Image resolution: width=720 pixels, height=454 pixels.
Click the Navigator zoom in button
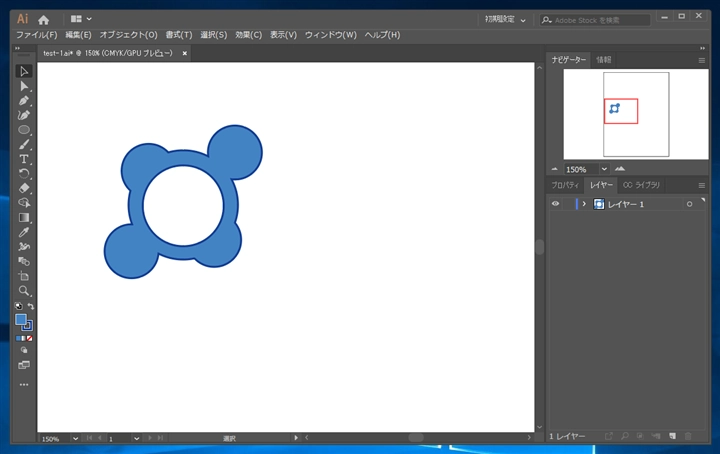[620, 169]
